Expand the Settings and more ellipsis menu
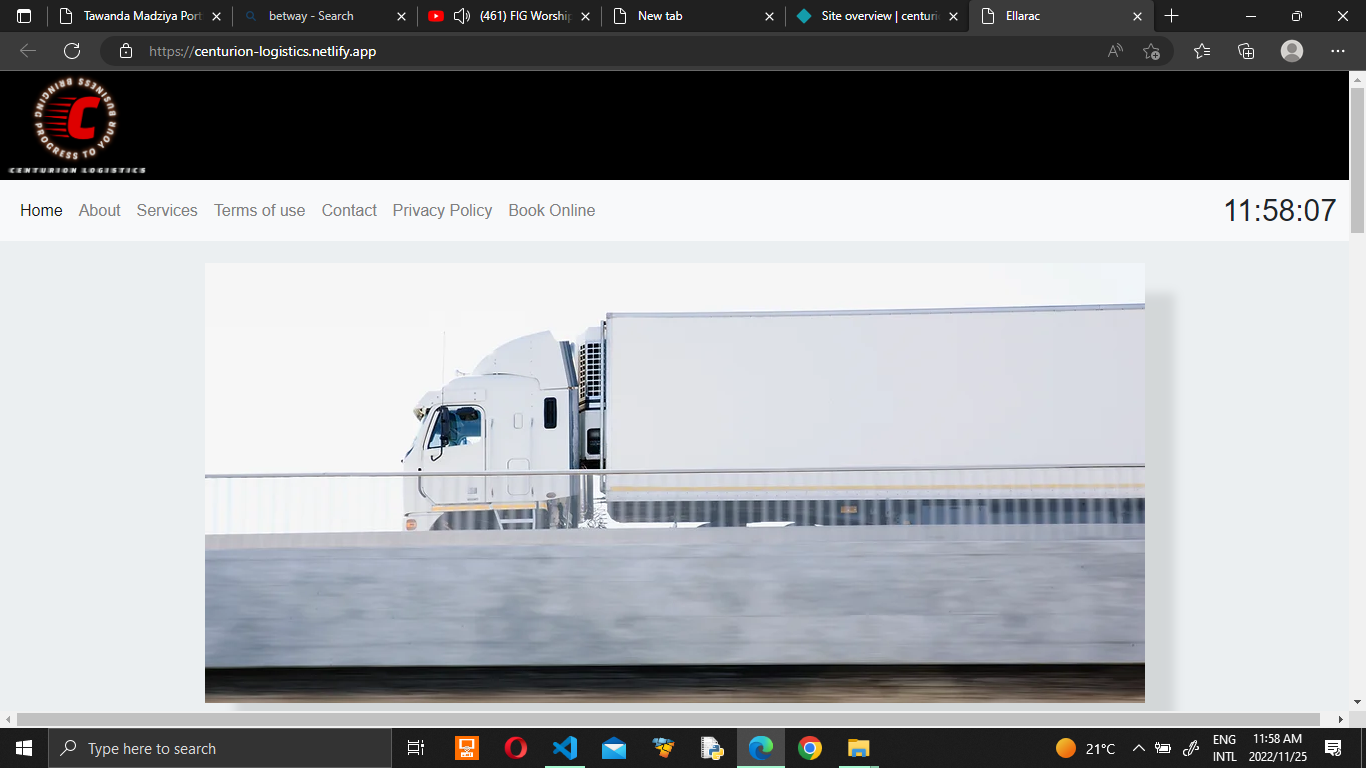 (x=1338, y=51)
